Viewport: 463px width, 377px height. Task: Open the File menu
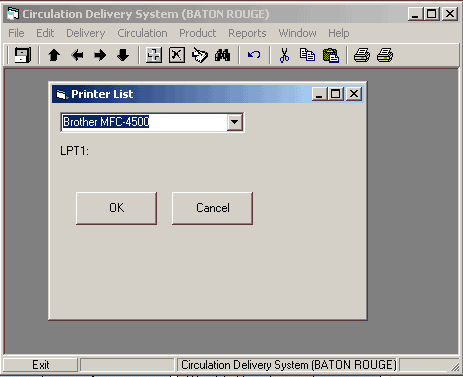click(x=16, y=33)
